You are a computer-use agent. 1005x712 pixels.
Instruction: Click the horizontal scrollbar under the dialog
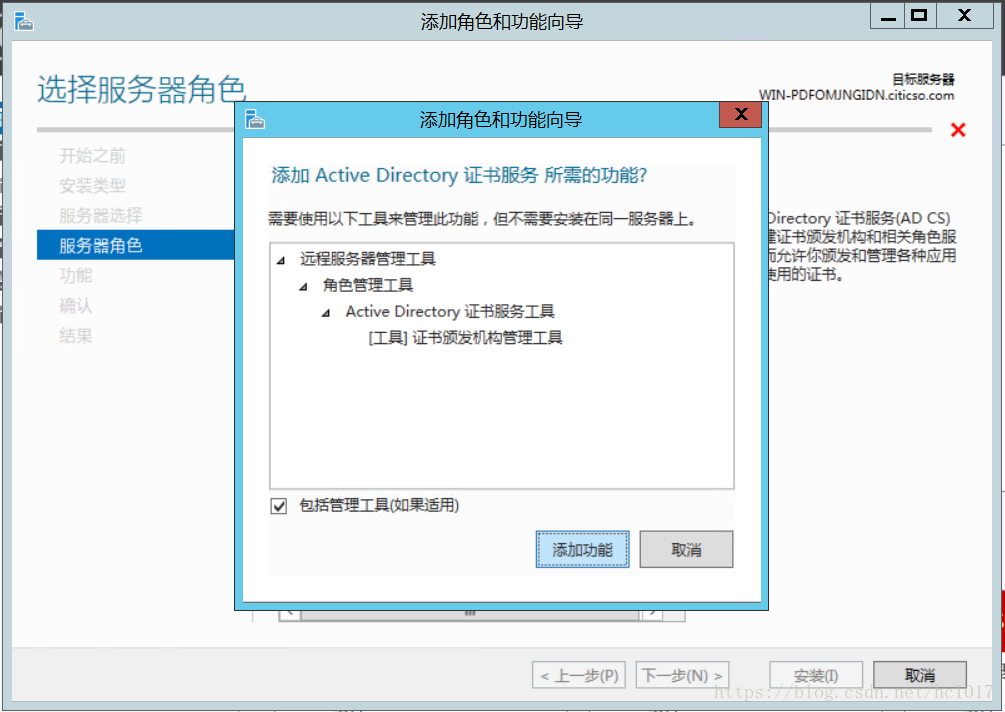click(470, 615)
